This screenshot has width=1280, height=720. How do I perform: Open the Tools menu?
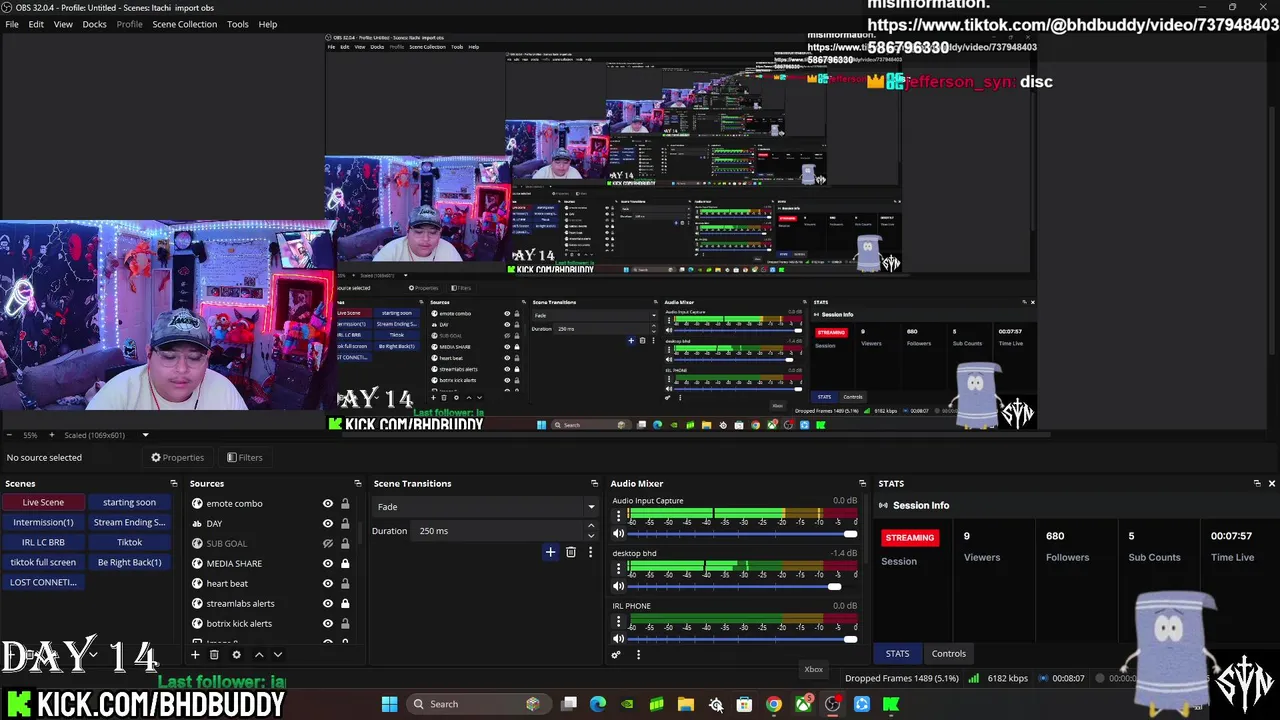238,24
